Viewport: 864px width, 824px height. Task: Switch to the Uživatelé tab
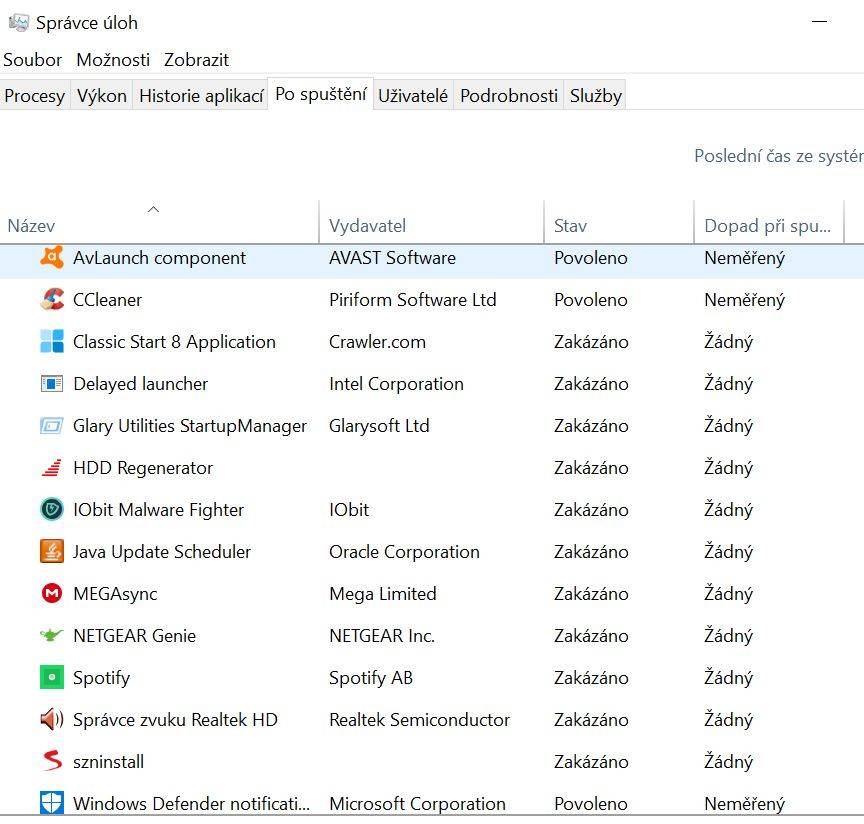(413, 96)
